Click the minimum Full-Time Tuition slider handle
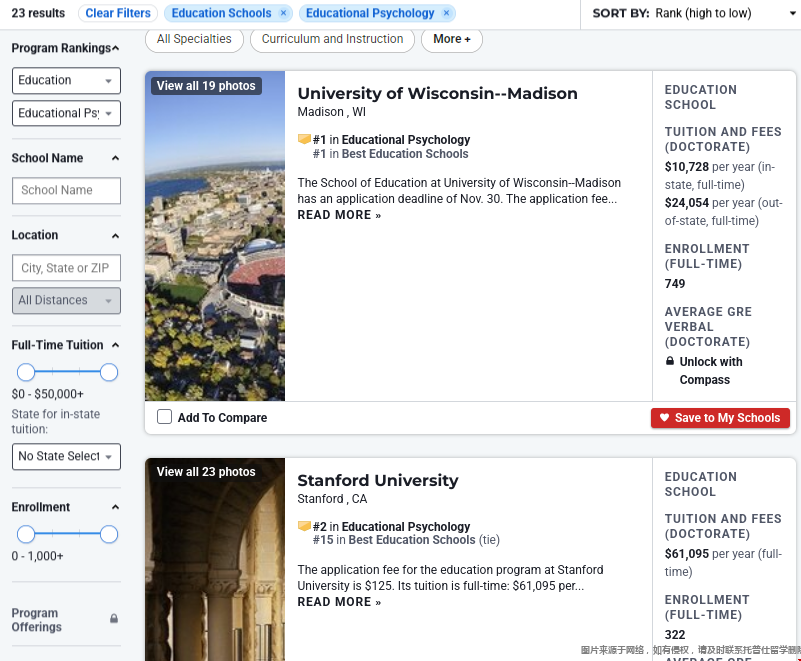This screenshot has height=661, width=801. (26, 372)
